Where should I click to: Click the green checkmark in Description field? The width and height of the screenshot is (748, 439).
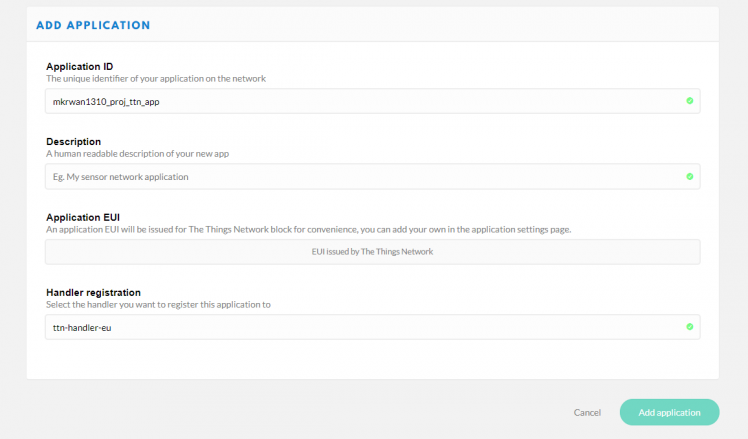point(689,177)
